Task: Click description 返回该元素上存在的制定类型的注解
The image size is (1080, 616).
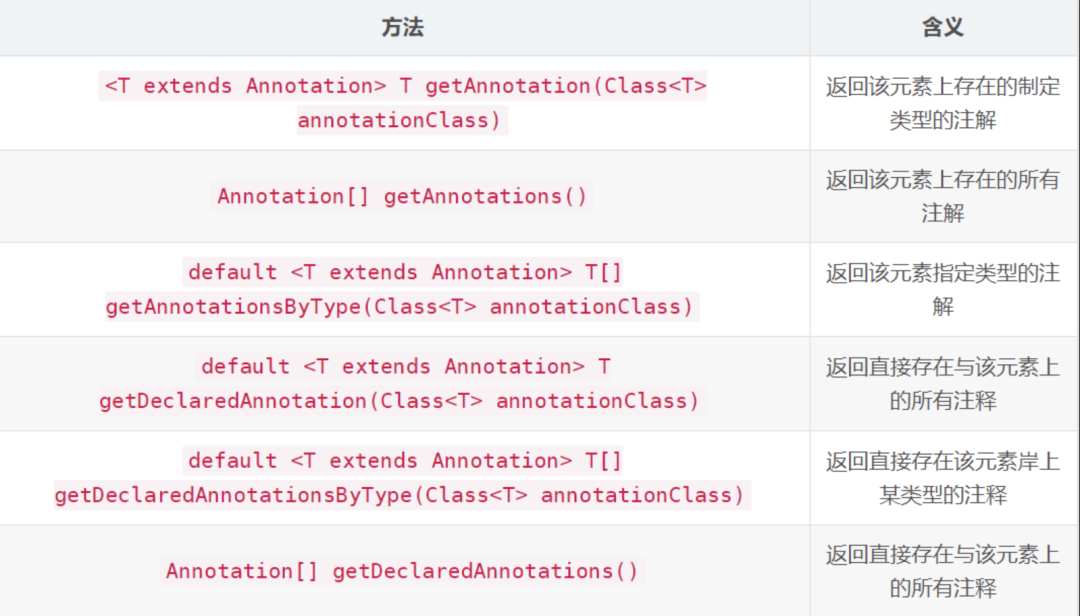Action: [x=942, y=103]
